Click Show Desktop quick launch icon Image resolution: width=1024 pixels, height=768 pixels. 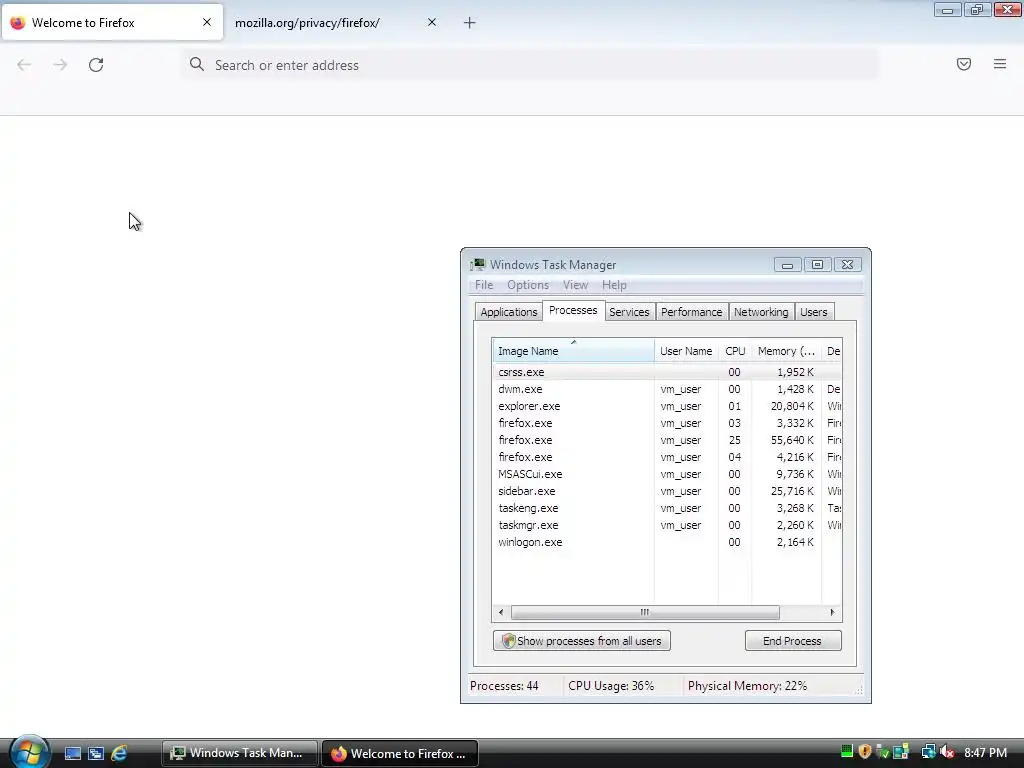click(x=72, y=753)
